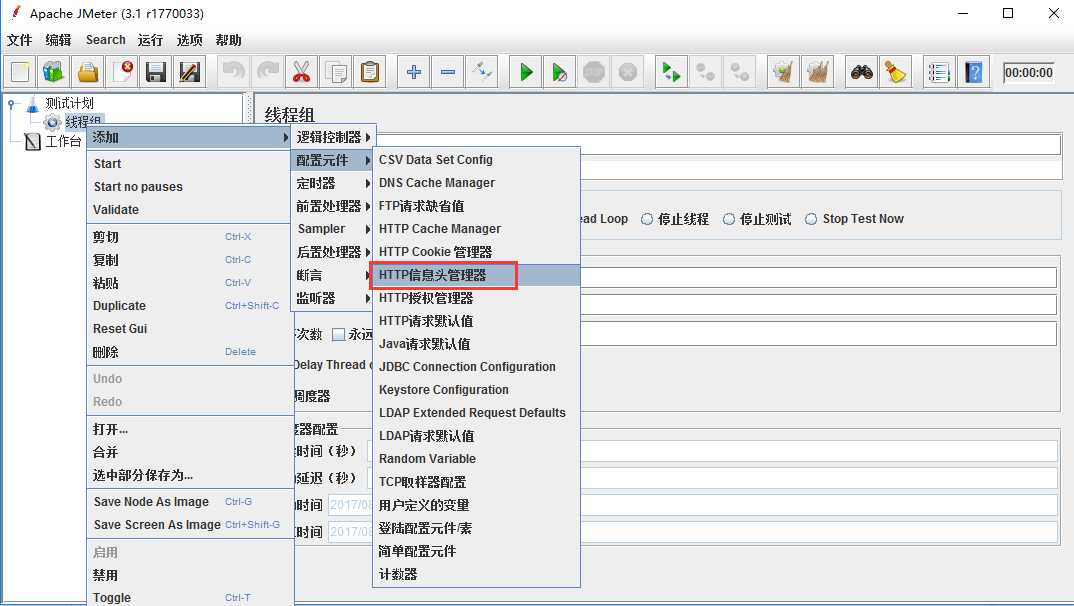Open the 选项 menu

(x=190, y=40)
